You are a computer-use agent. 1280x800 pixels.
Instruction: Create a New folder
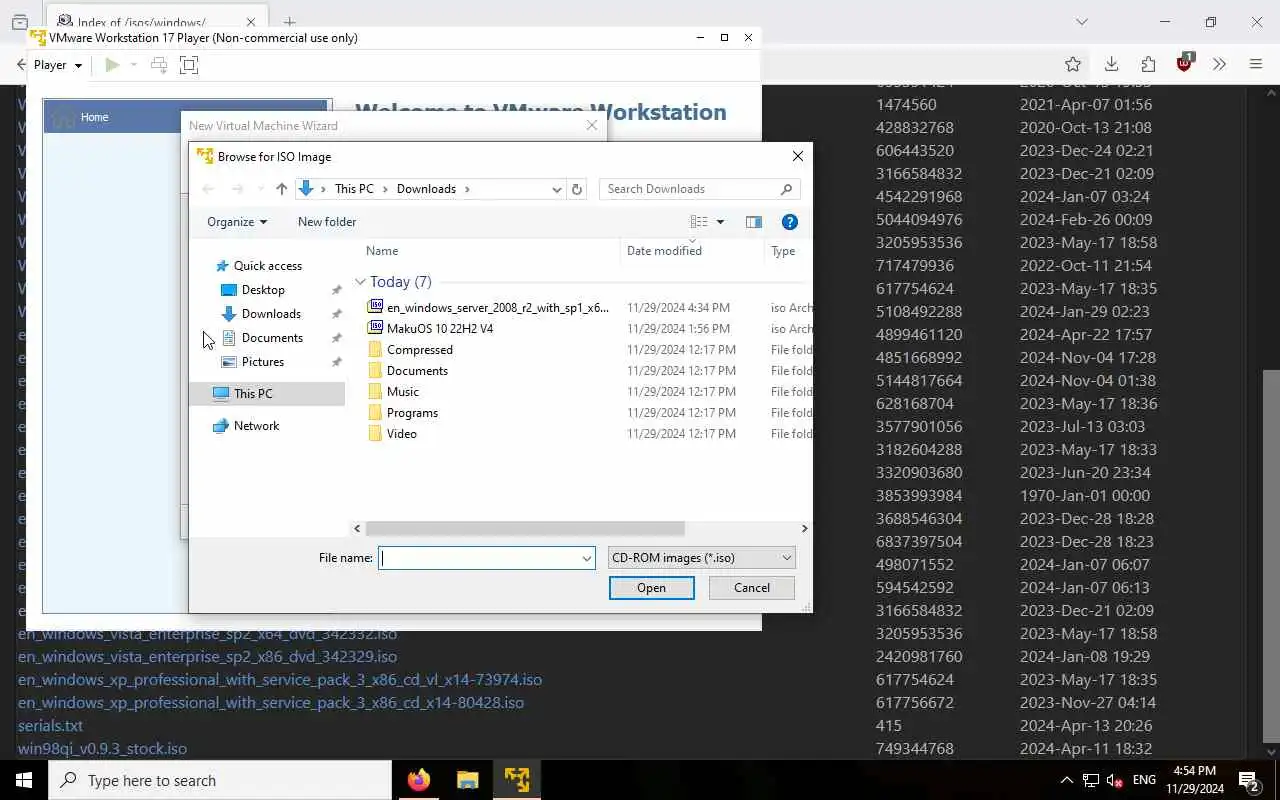pyautogui.click(x=327, y=222)
